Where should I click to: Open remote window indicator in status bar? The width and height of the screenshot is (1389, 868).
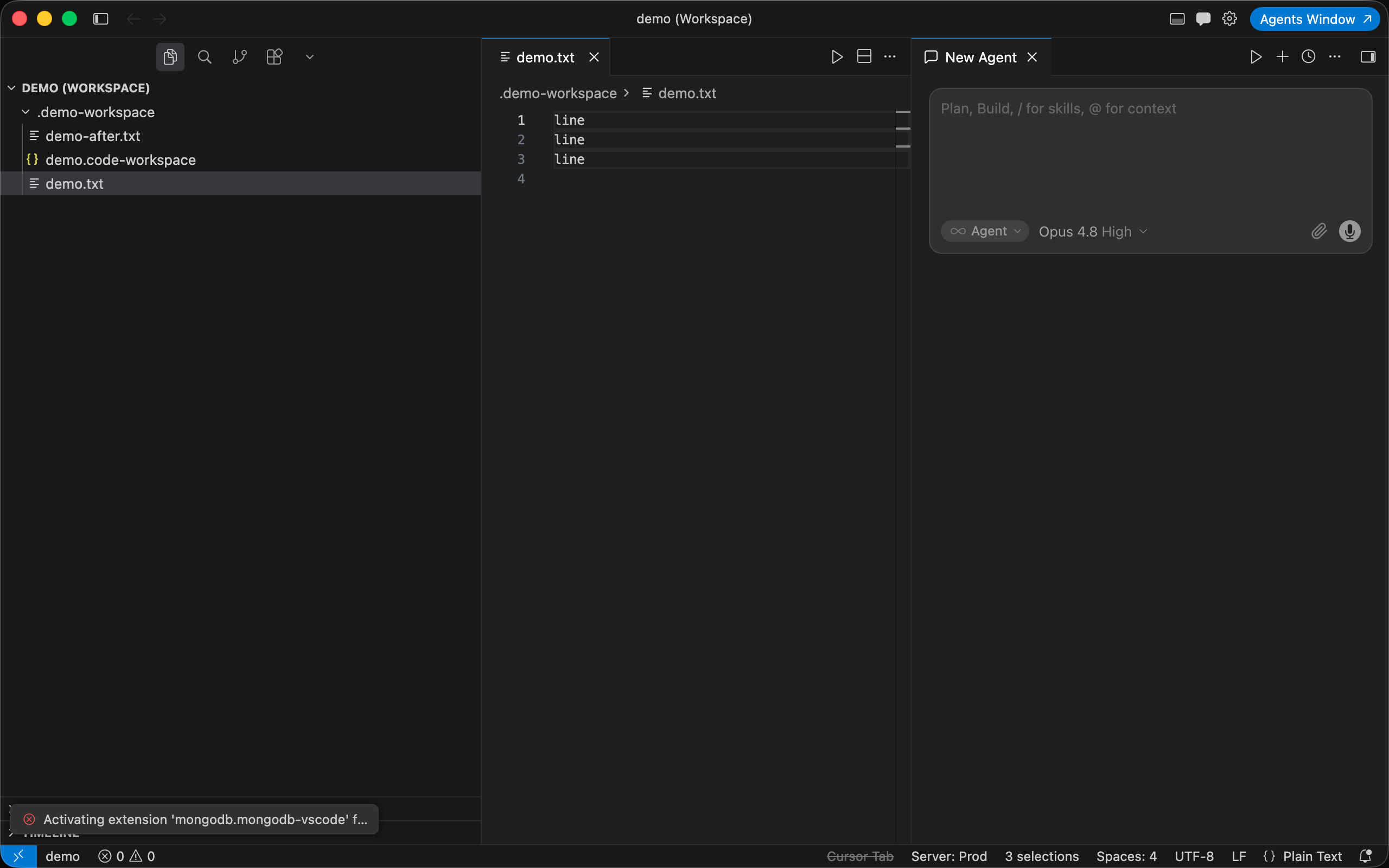coord(18,856)
